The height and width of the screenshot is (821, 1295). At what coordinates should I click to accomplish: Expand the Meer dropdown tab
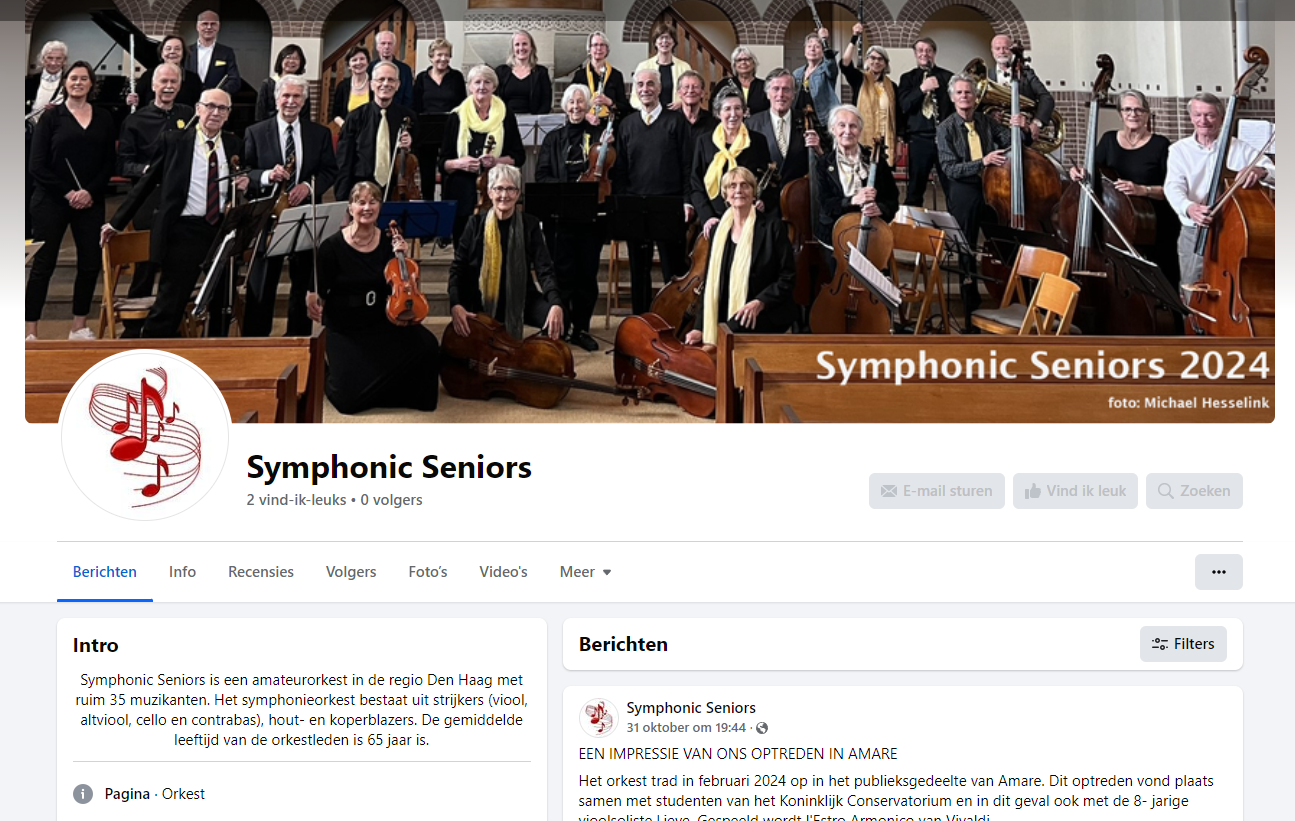[586, 572]
